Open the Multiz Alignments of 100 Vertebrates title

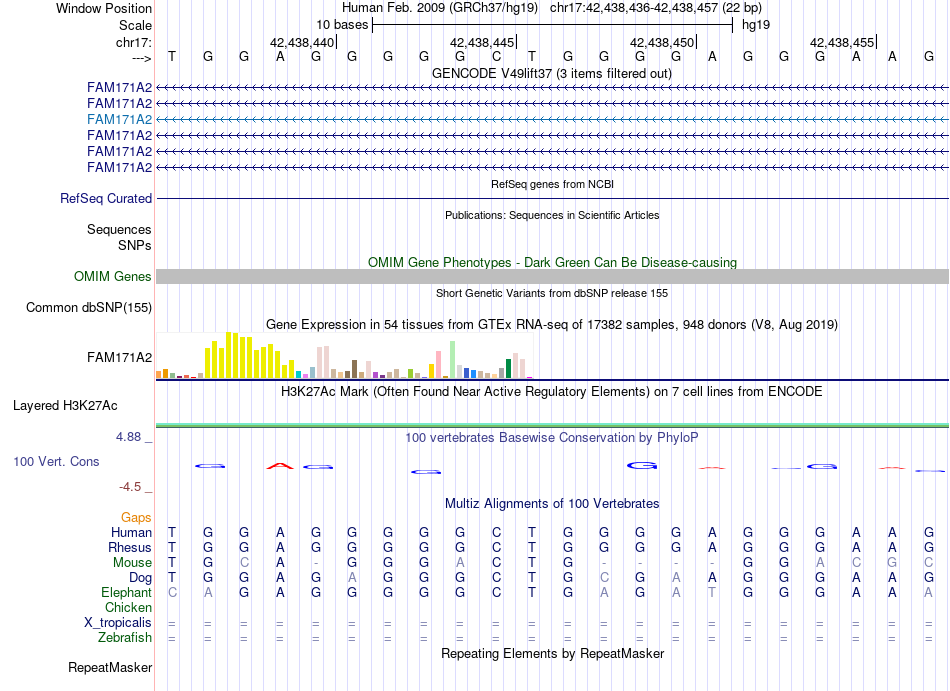552,503
